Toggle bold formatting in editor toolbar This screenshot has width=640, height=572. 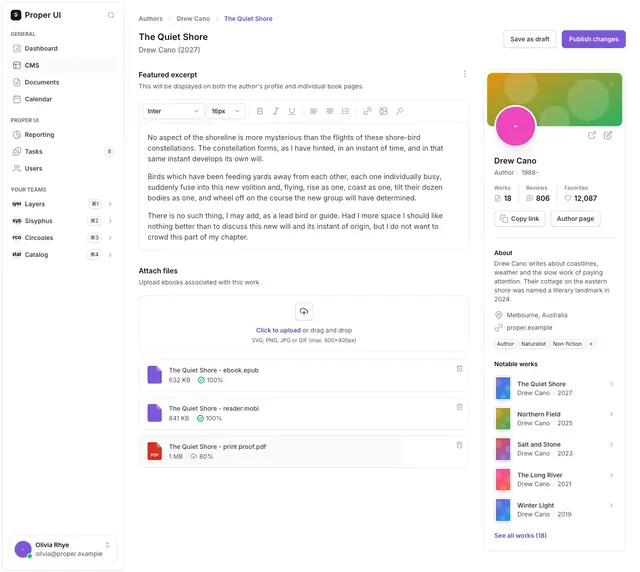260,111
